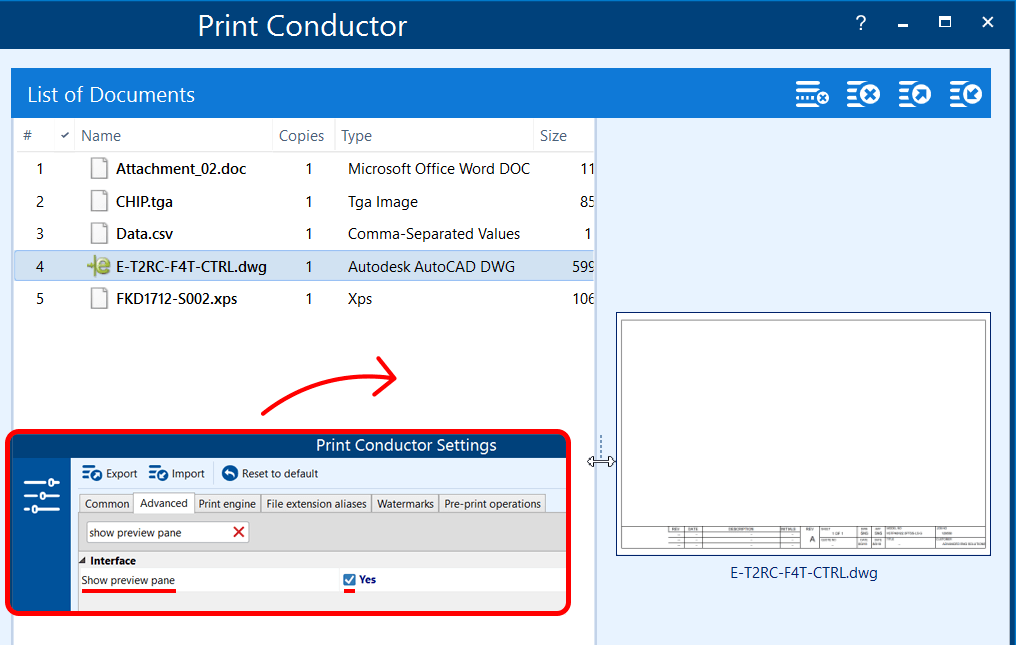
Task: Select the Watermarks tab
Action: click(405, 504)
